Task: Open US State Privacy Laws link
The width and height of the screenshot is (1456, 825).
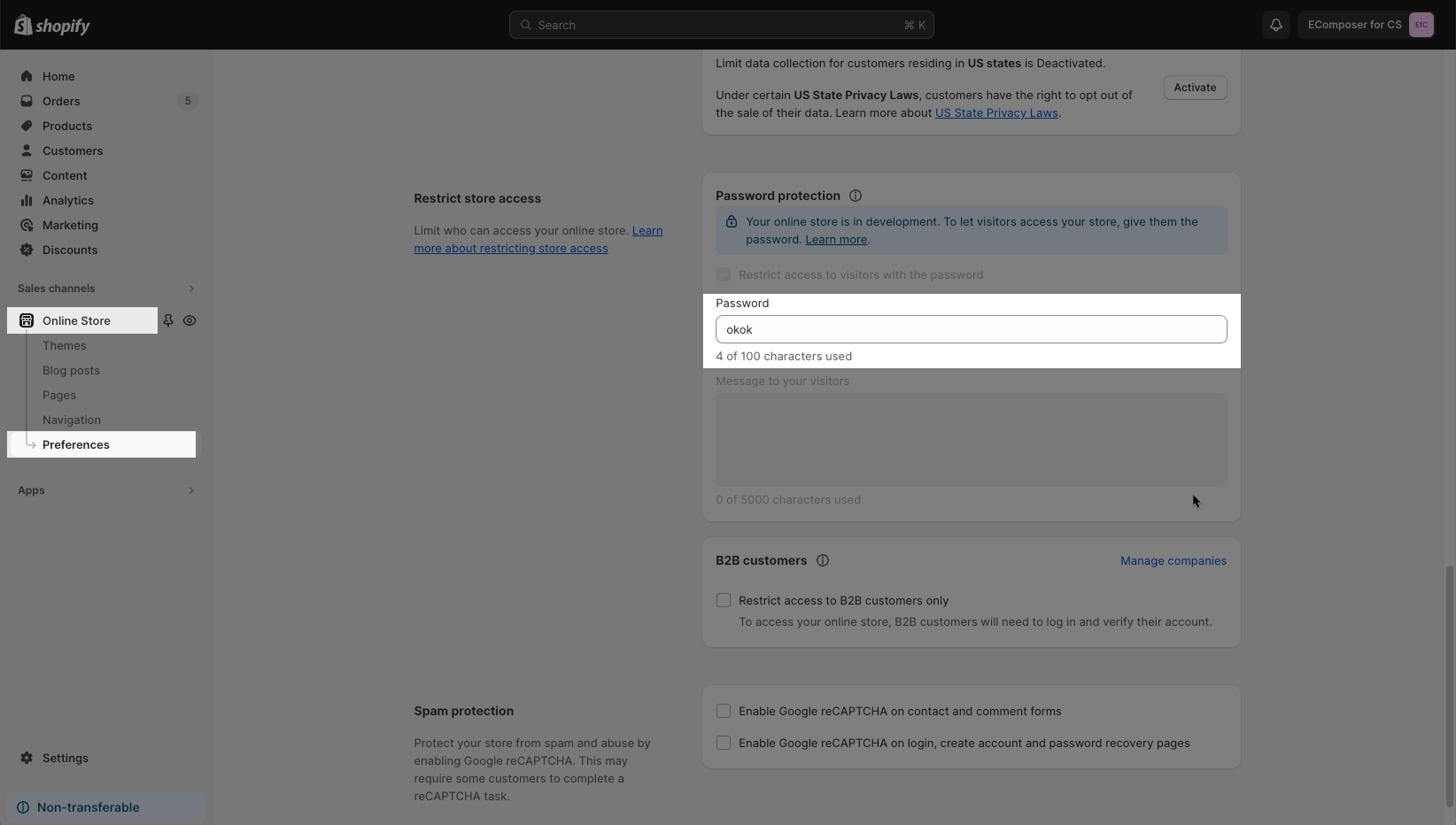Action: point(996,112)
